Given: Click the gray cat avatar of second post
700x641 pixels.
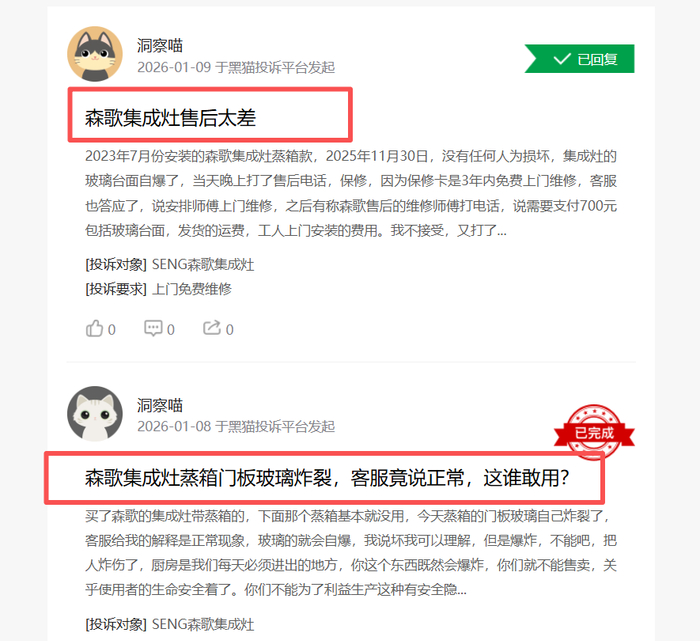Looking at the screenshot, I should click(x=95, y=414).
